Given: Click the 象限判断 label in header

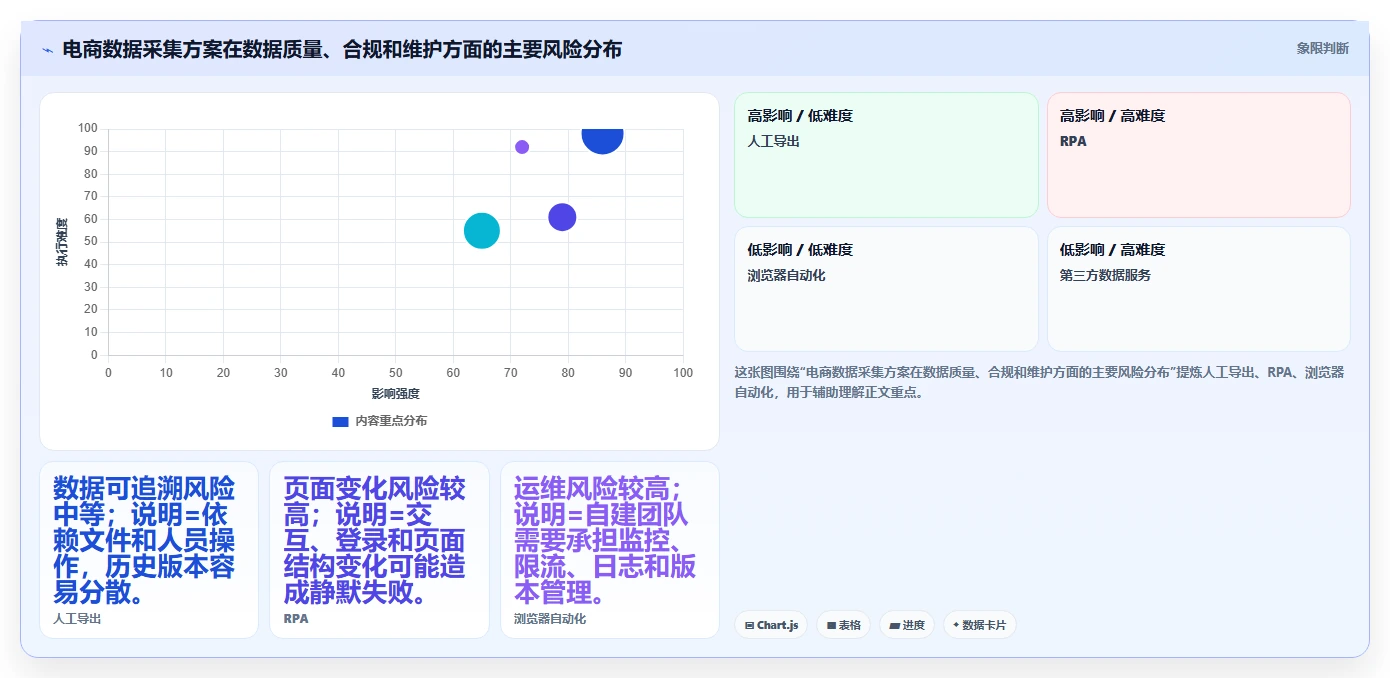Looking at the screenshot, I should [x=1322, y=48].
